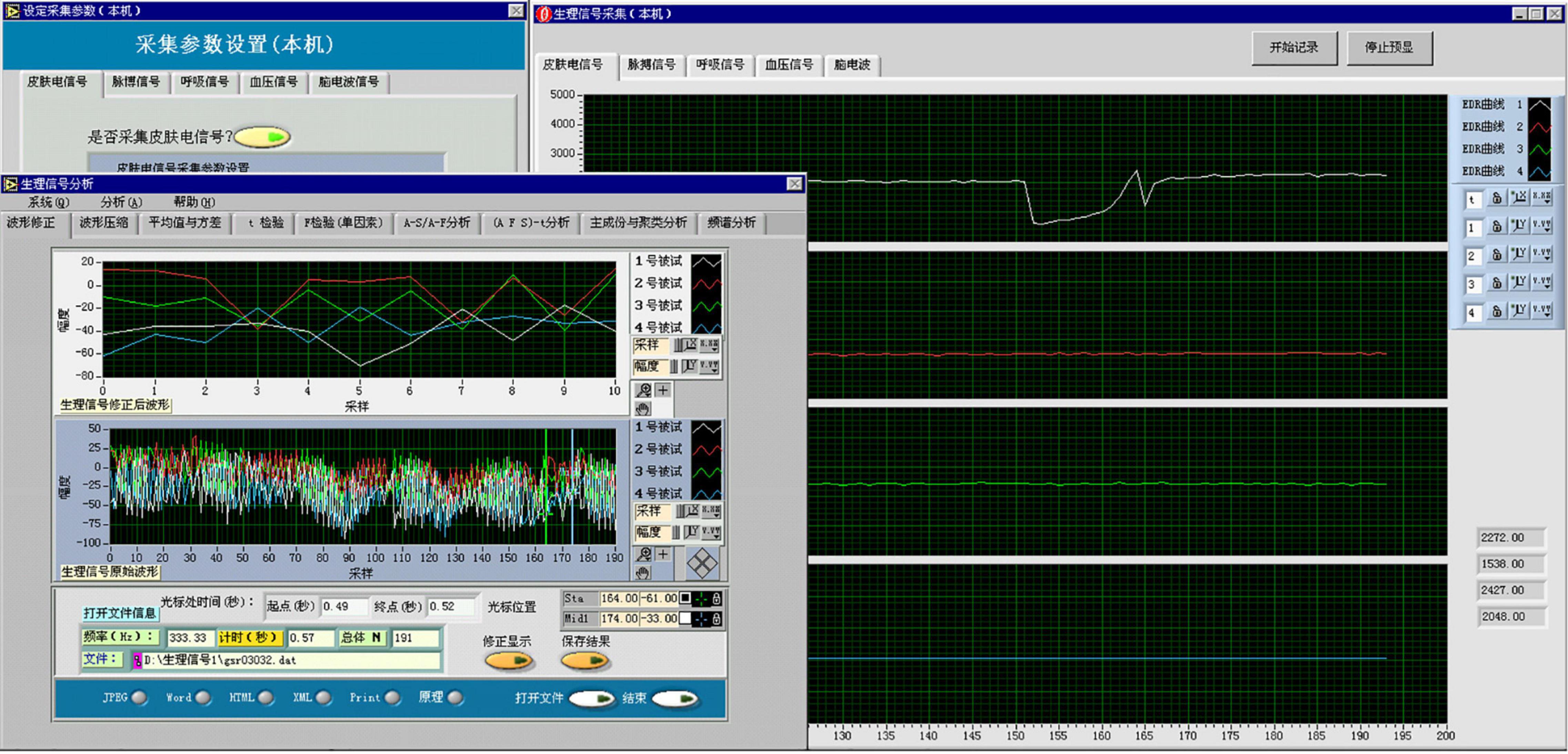Select the hand pan tool of the corrected waveform graph

(x=643, y=409)
